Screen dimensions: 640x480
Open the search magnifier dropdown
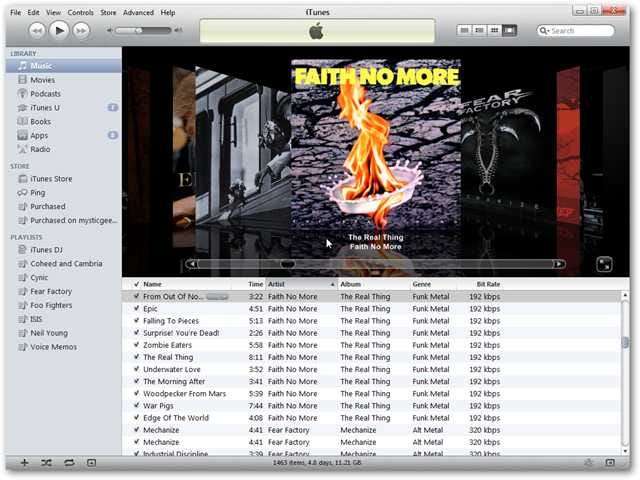544,31
